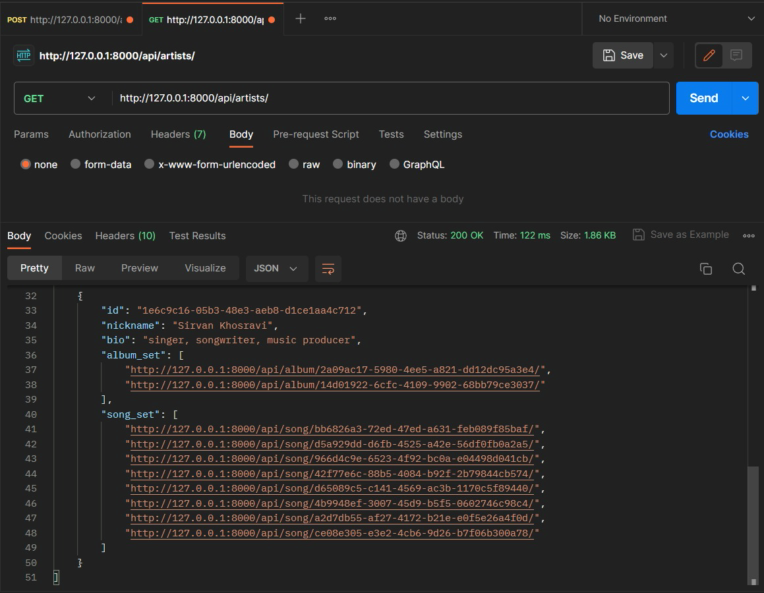Viewport: 764px width, 593px height.
Task: Open song link ending feb089f85baf
Action: click(332, 429)
